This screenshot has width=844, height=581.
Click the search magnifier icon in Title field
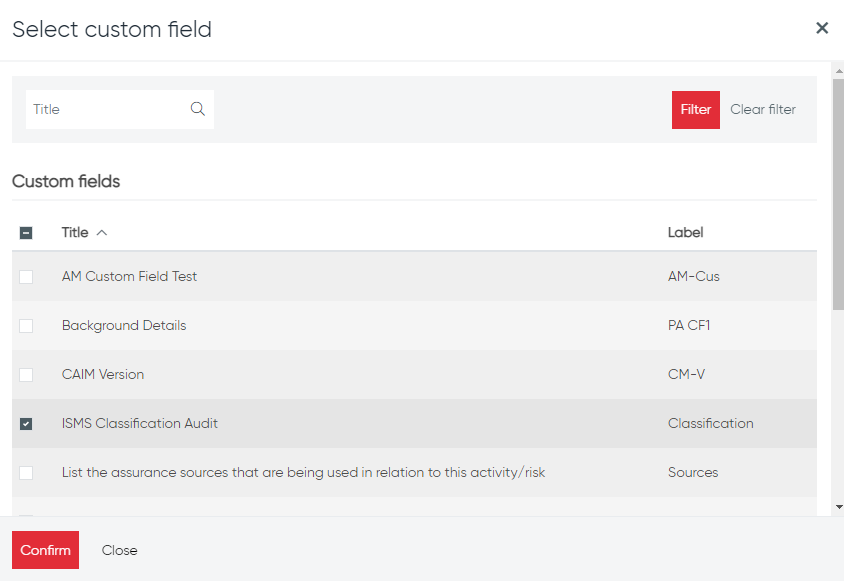tap(198, 109)
